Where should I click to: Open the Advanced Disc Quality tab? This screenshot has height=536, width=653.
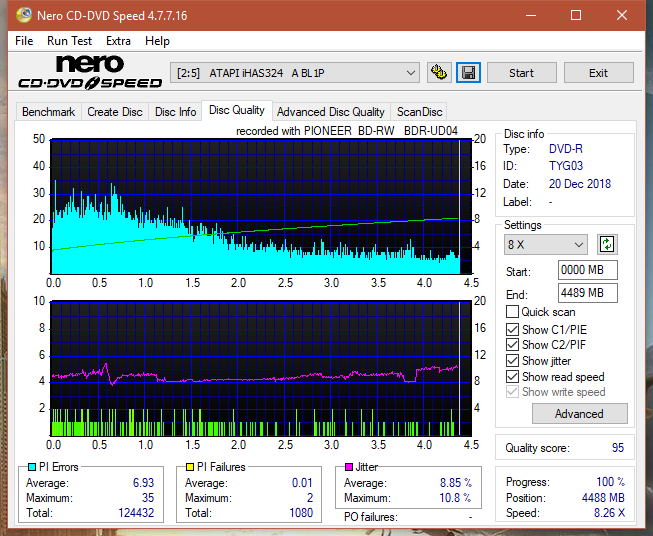click(331, 112)
